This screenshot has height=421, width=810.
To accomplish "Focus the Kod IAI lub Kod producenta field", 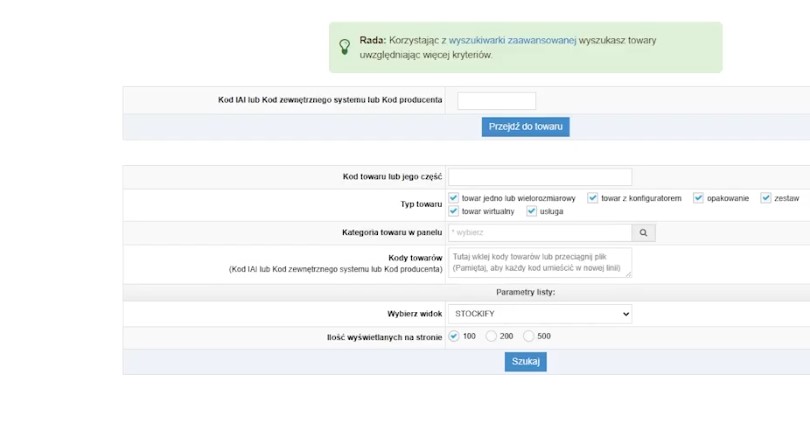I will point(496,100).
